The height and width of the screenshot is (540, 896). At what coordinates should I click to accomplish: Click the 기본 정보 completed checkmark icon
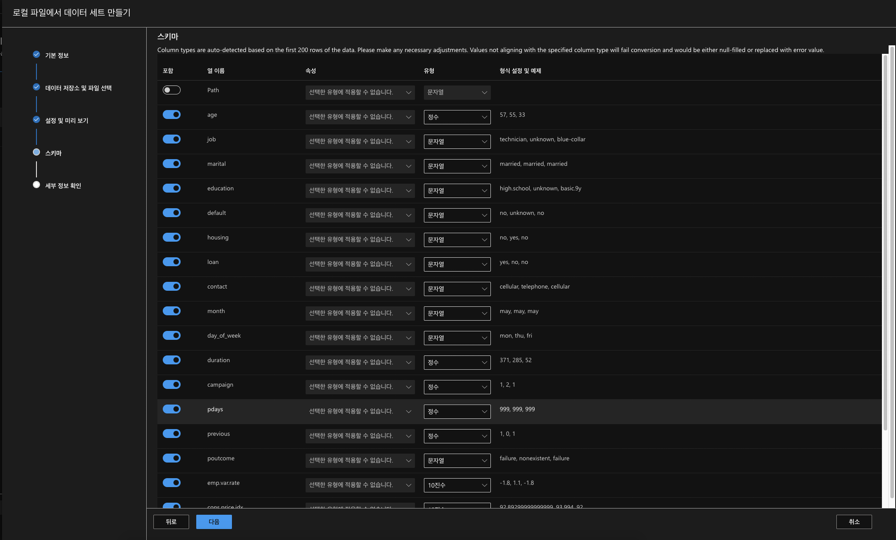37,54
